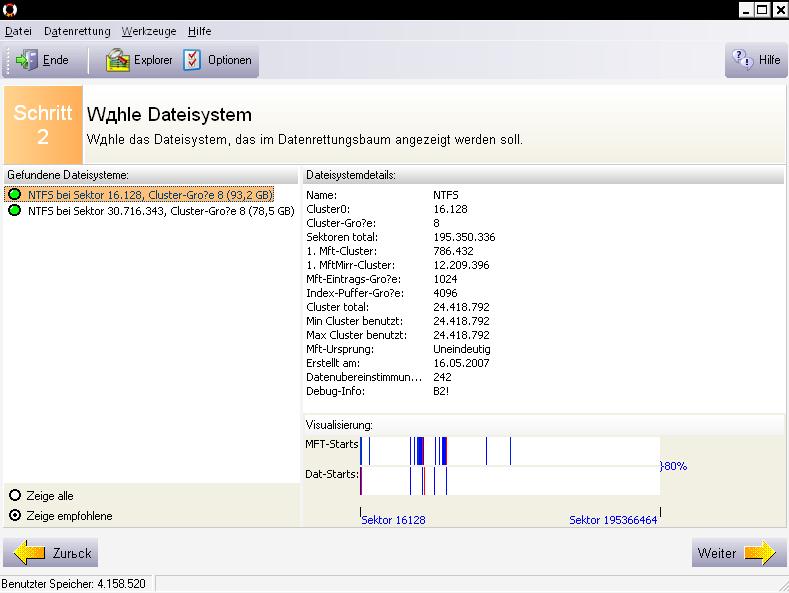789x593 pixels.
Task: Click the MFT-Starts visualization bar
Action: point(510,451)
